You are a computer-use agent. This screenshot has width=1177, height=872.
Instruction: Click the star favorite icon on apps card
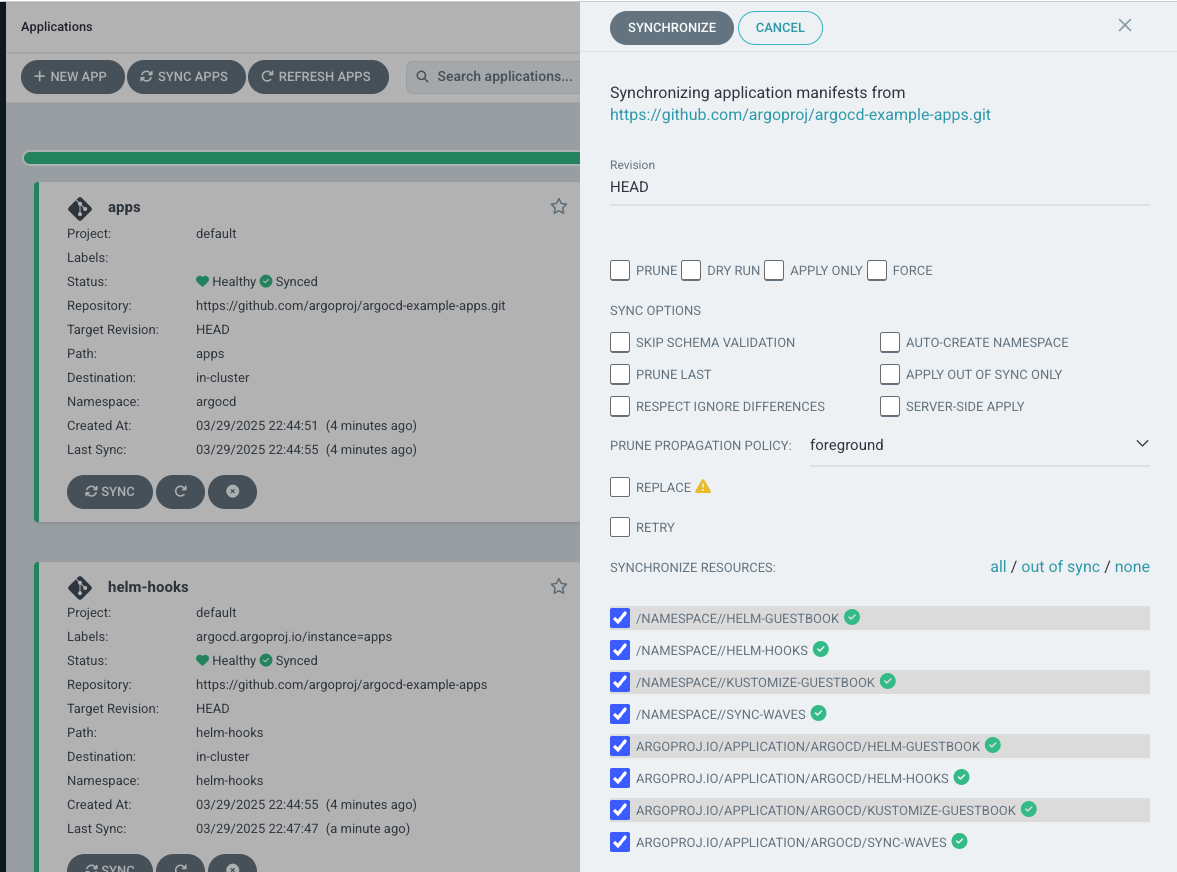tap(558, 206)
